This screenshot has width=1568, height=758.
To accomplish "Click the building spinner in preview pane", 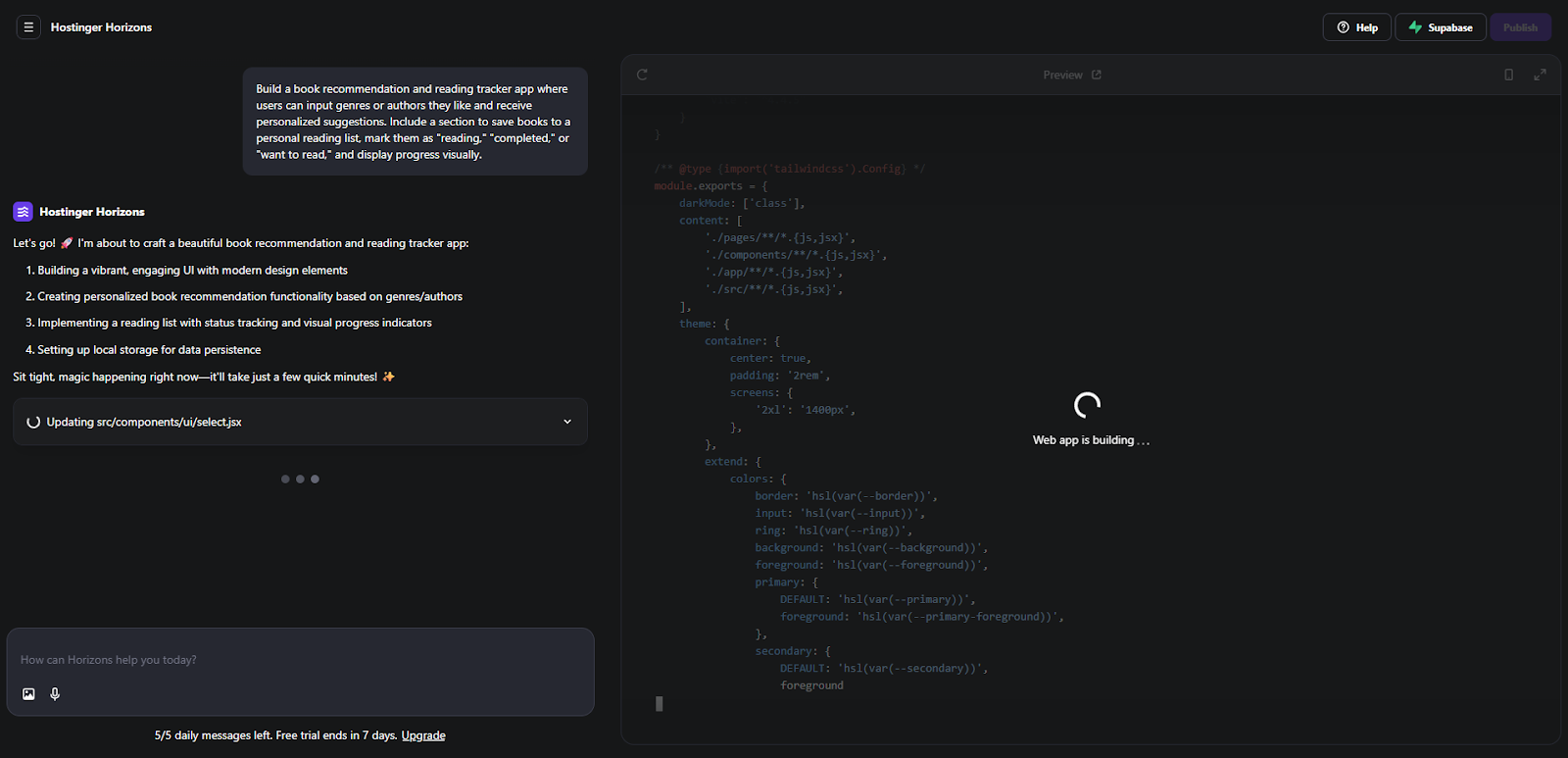I will (1088, 405).
